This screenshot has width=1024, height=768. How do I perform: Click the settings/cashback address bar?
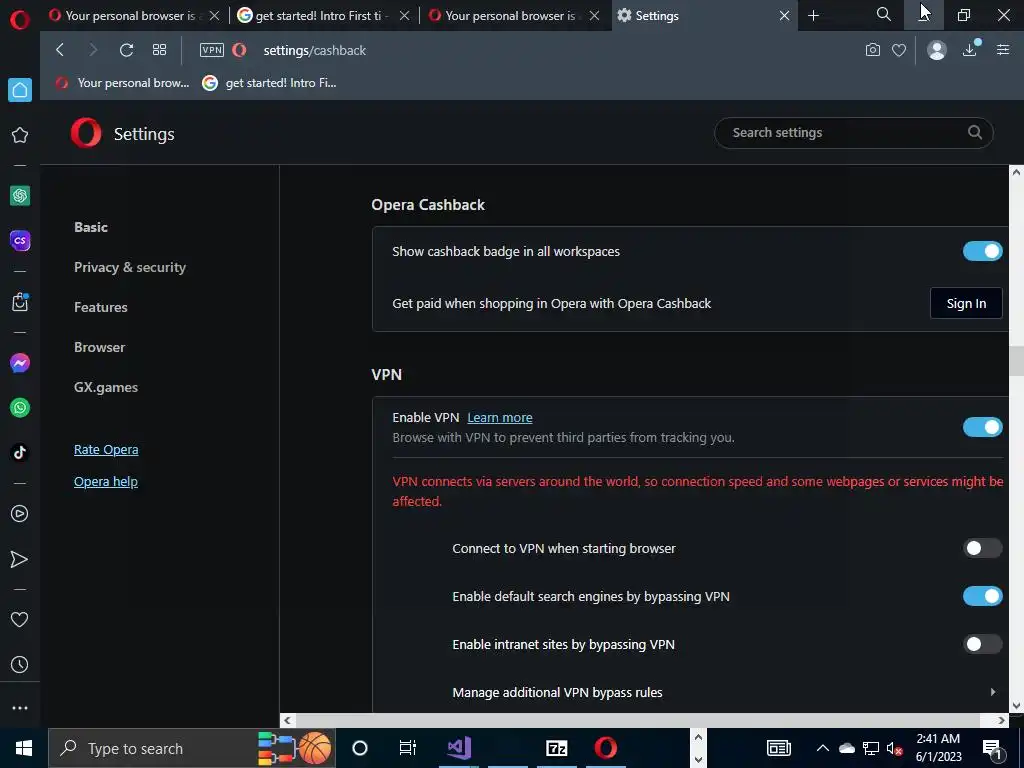click(314, 50)
